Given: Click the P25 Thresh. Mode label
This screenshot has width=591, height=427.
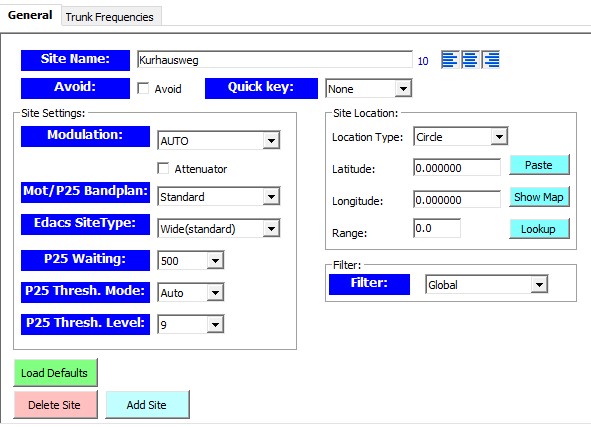Looking at the screenshot, I should click(x=85, y=292).
